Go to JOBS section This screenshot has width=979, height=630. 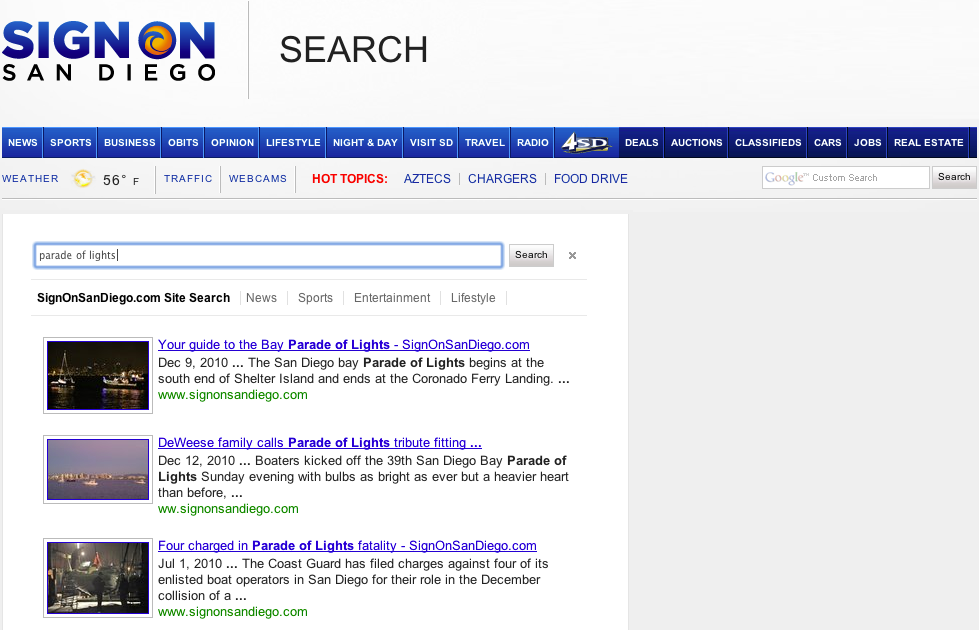(867, 143)
